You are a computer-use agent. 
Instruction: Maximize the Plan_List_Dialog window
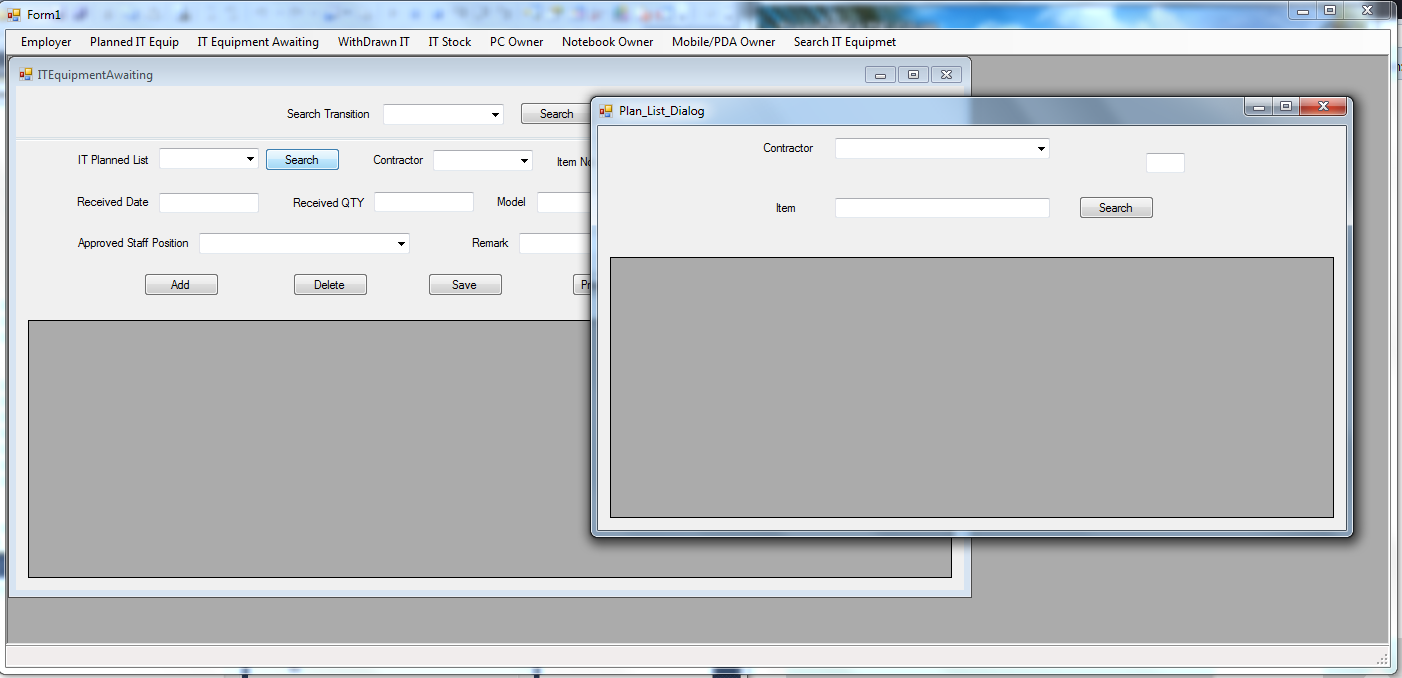click(x=1286, y=107)
